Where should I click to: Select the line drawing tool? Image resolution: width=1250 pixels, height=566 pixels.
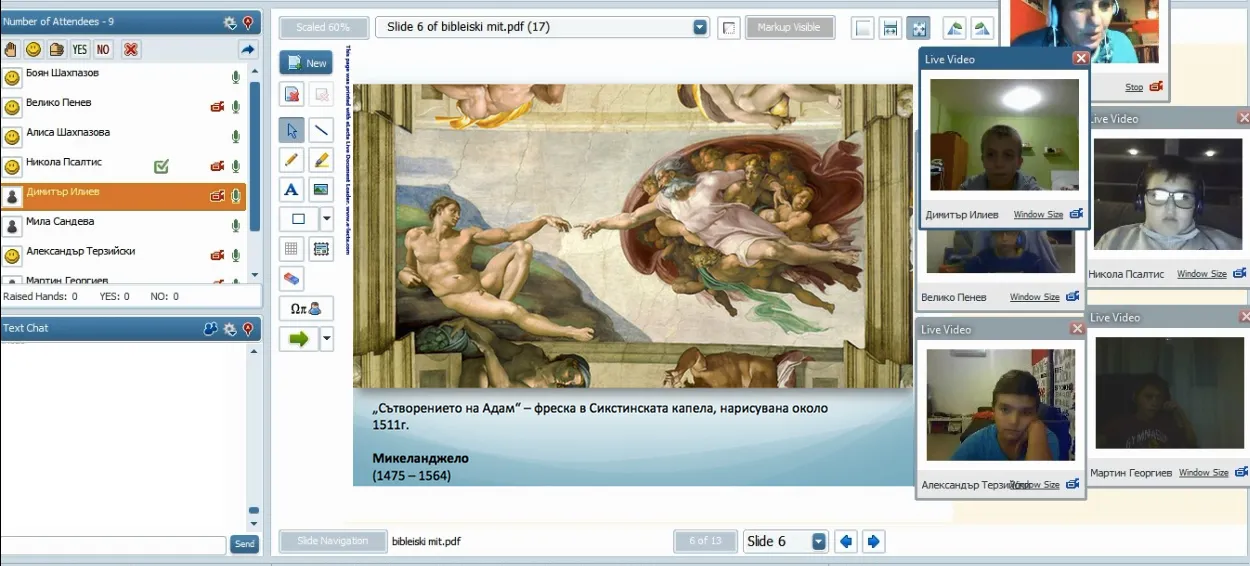[321, 129]
